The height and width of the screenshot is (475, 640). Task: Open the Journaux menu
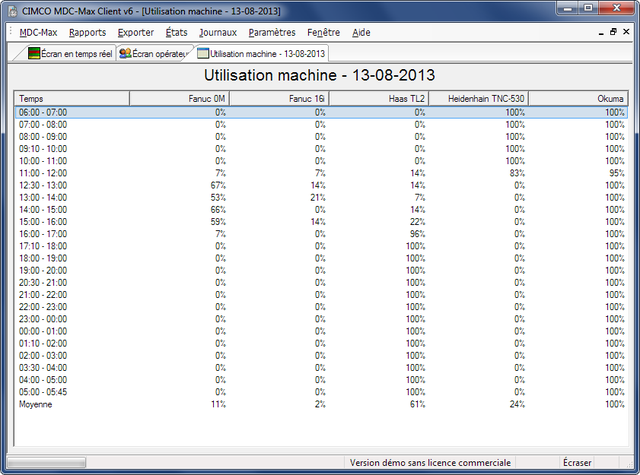click(x=218, y=32)
